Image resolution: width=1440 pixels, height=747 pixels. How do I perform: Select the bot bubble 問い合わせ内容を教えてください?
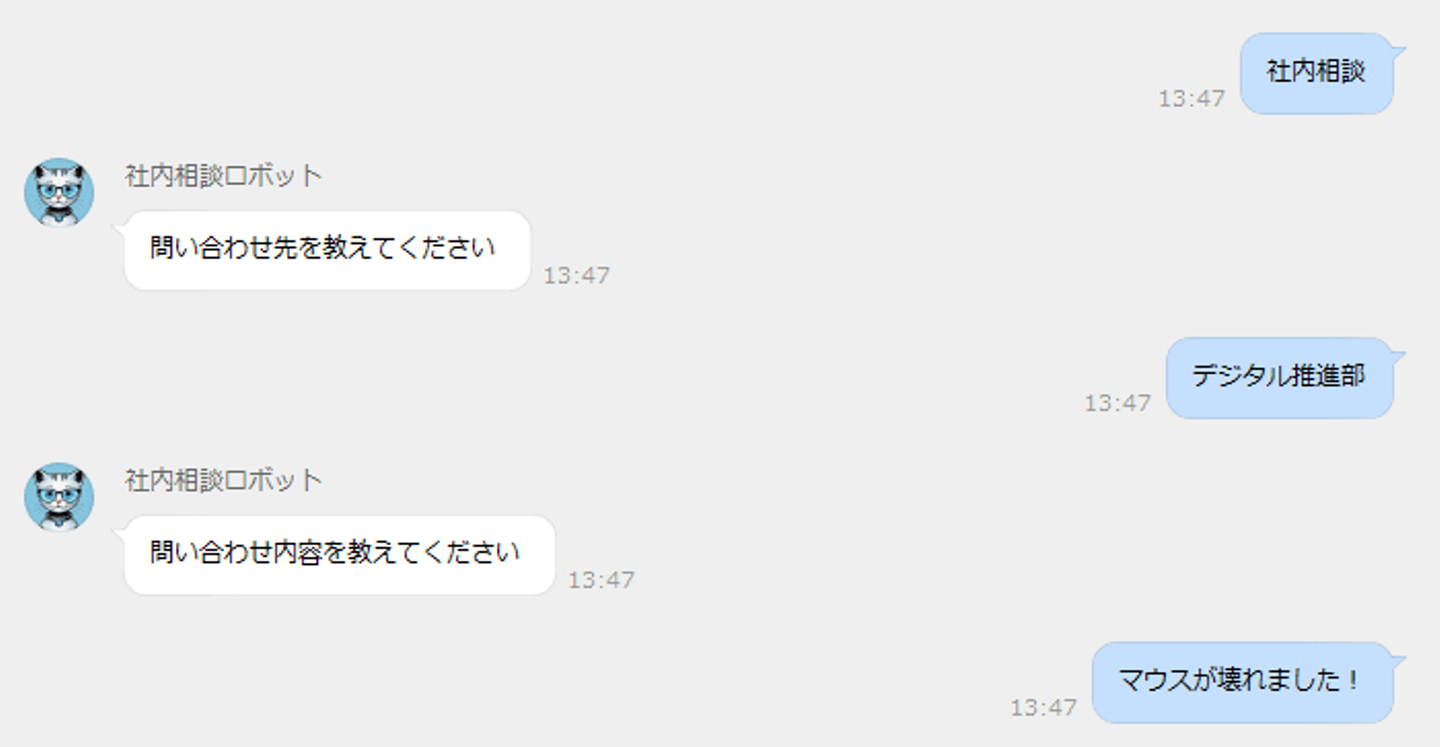click(x=339, y=555)
